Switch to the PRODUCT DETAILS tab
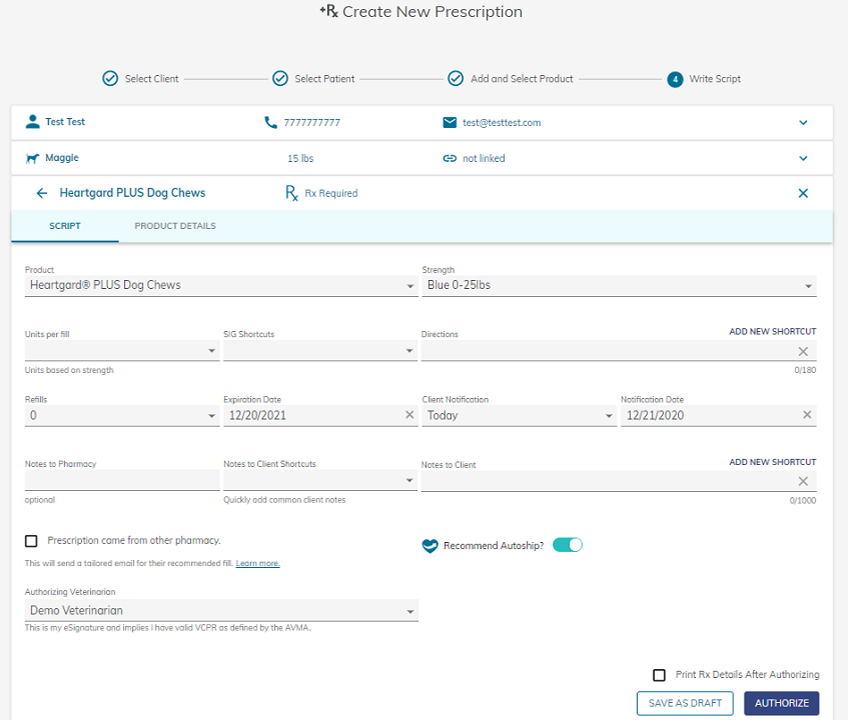 175,226
